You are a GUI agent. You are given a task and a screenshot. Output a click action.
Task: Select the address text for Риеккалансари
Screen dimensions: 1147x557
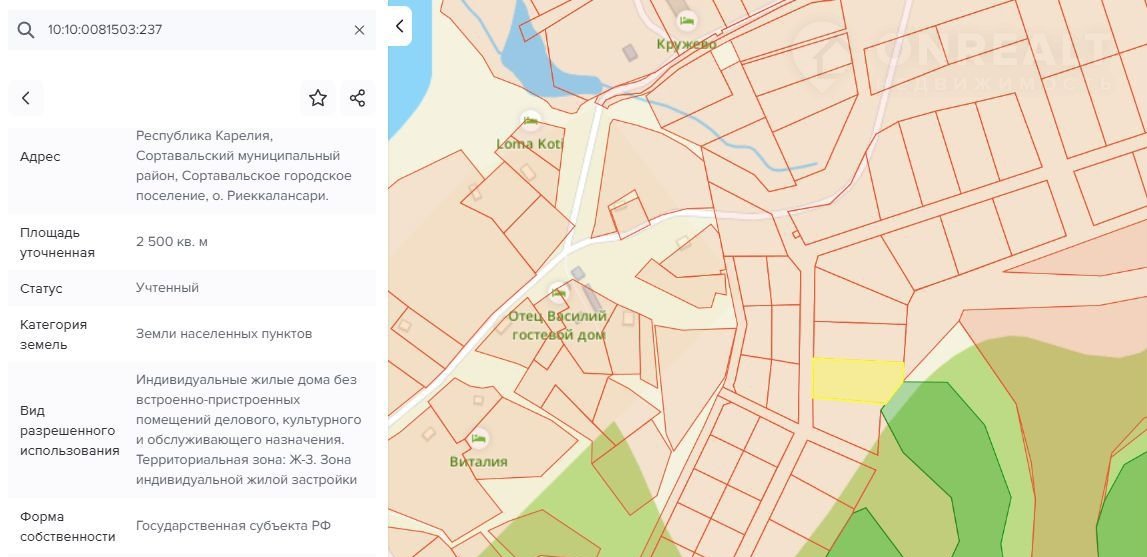pyautogui.click(x=244, y=166)
